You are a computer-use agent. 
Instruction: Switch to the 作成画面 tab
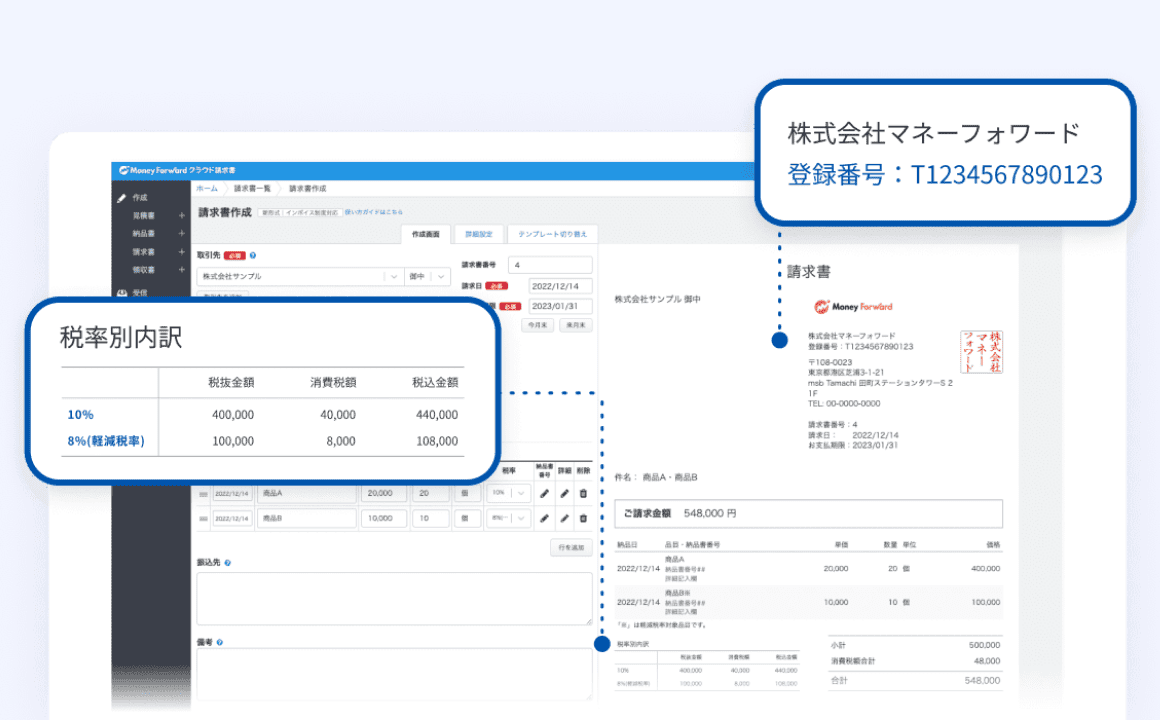coord(425,235)
